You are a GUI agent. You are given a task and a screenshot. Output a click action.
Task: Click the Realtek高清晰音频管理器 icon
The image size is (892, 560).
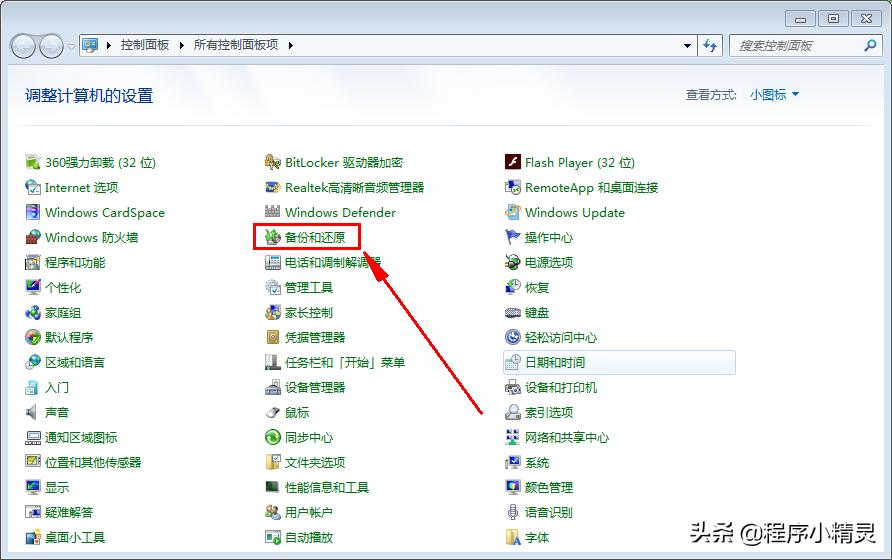coord(273,187)
